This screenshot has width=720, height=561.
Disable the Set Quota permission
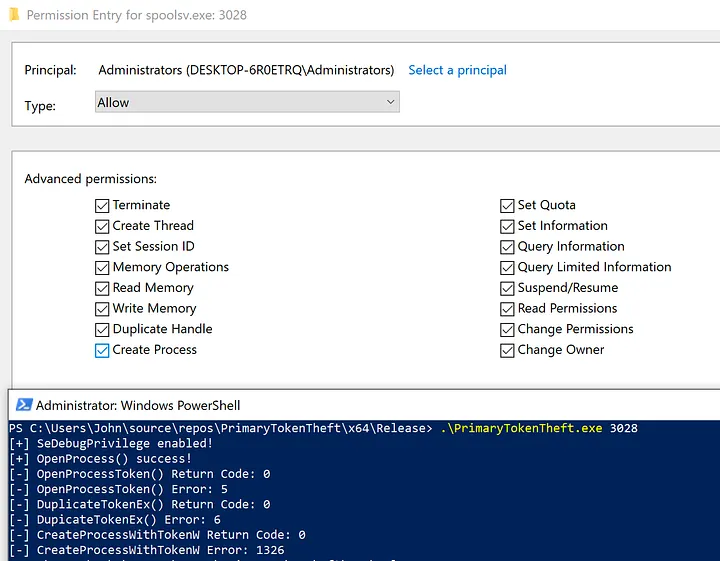pos(507,205)
